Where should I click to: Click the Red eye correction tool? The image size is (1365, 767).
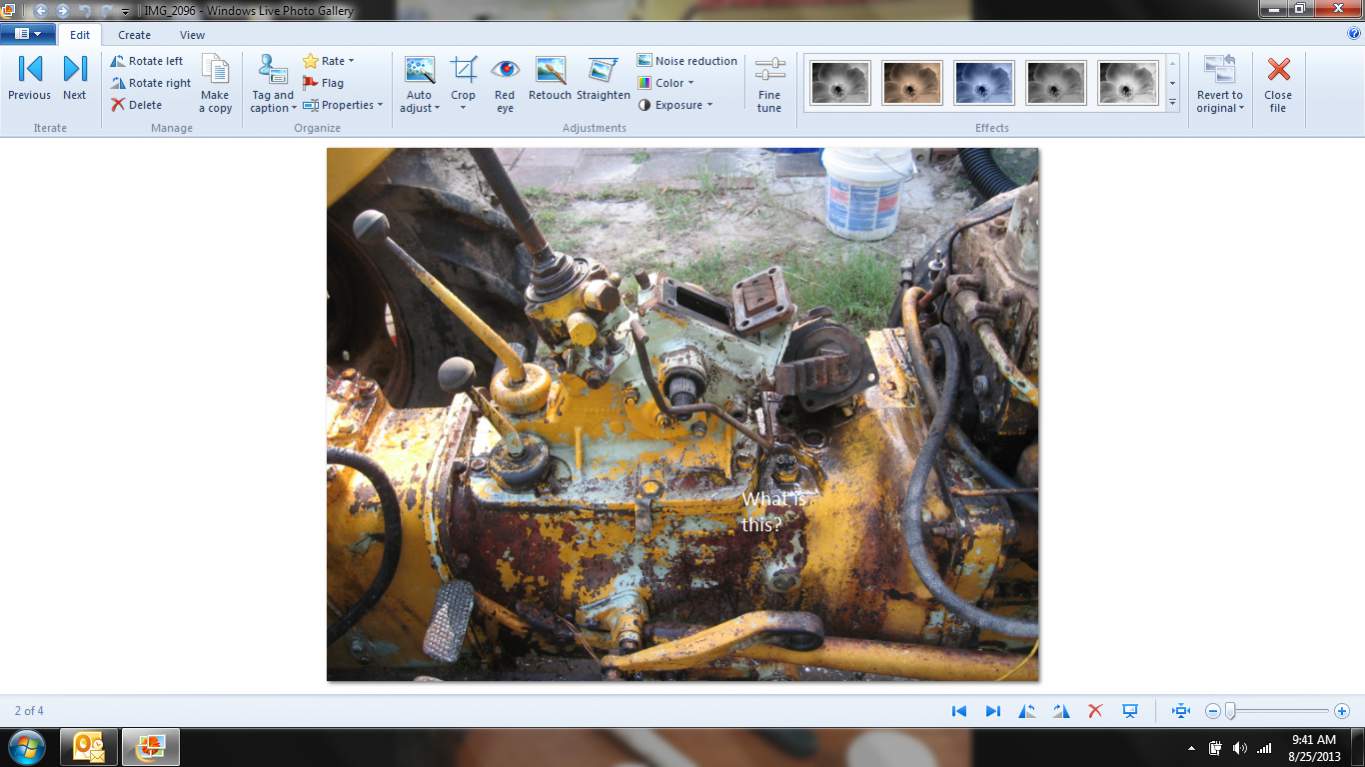[505, 82]
